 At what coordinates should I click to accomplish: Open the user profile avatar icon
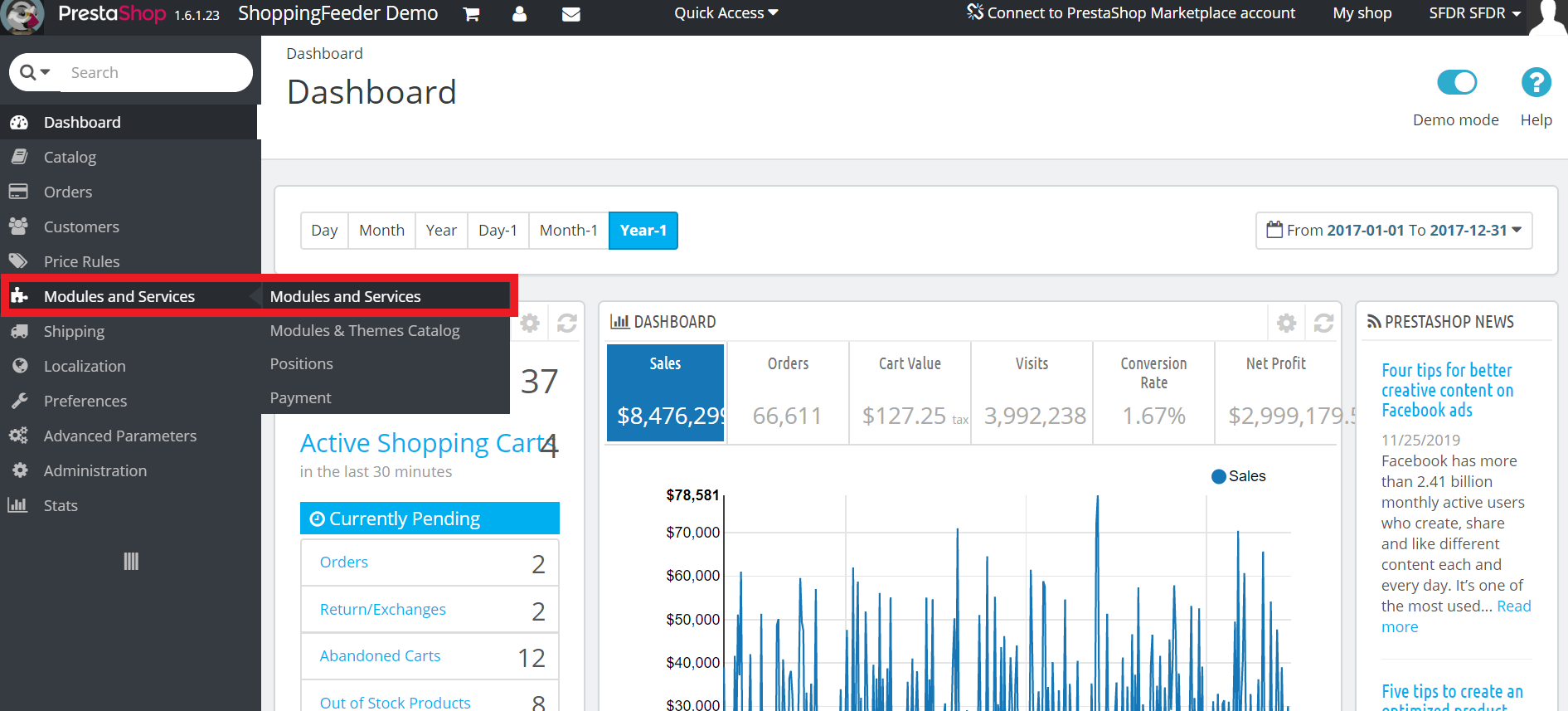point(1548,17)
